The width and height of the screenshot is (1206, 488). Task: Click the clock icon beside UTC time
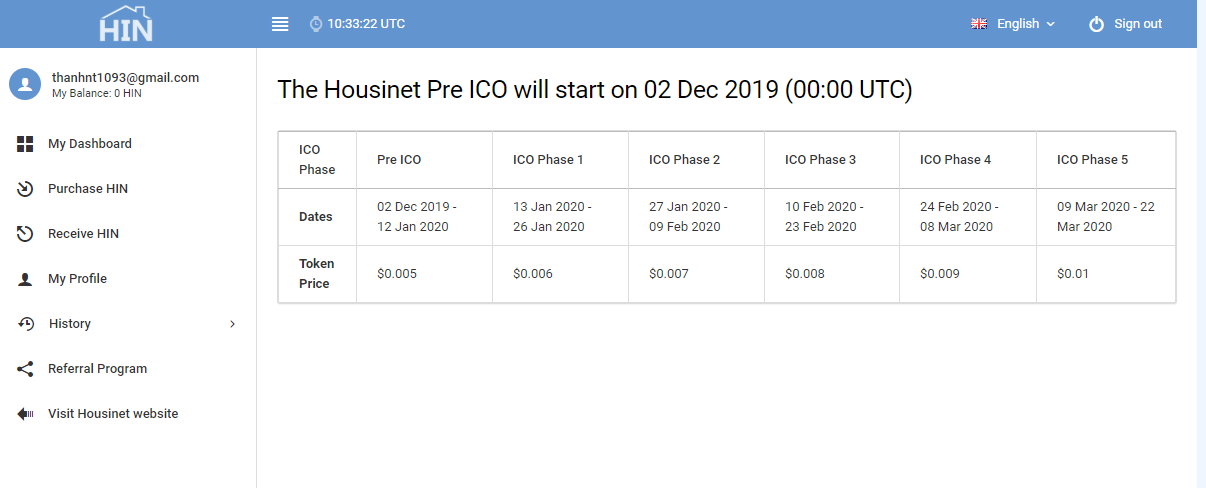(x=316, y=24)
